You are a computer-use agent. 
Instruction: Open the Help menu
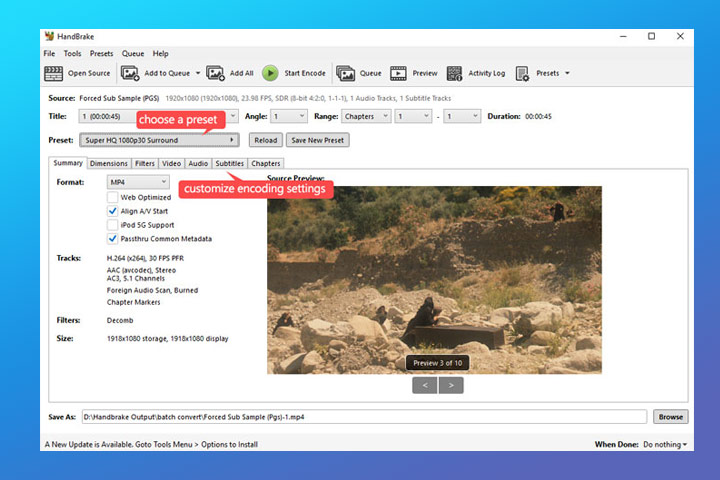(160, 53)
